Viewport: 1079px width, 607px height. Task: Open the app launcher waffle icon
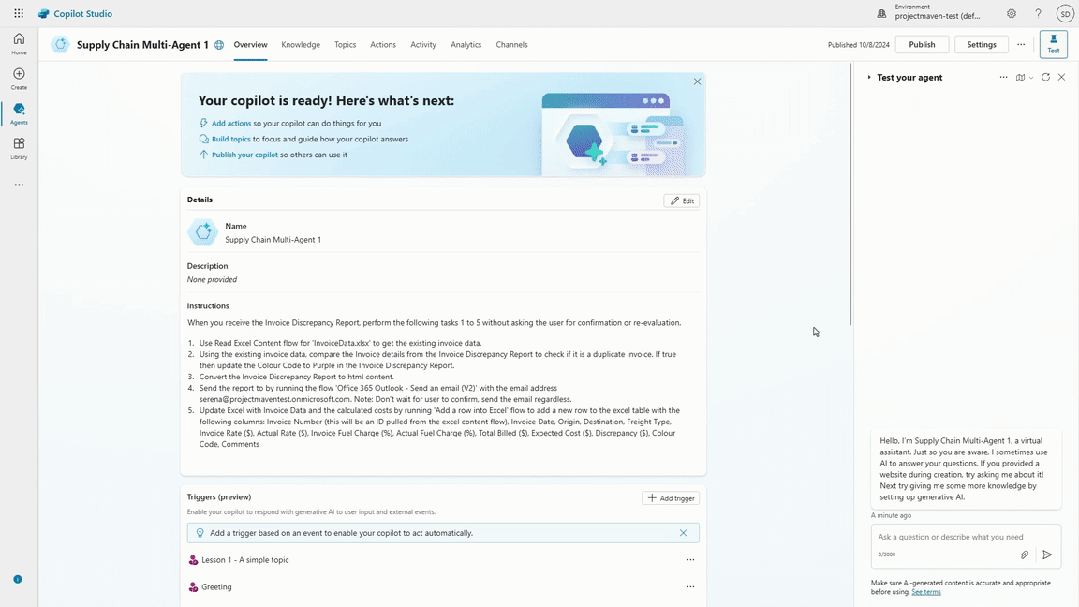point(18,14)
